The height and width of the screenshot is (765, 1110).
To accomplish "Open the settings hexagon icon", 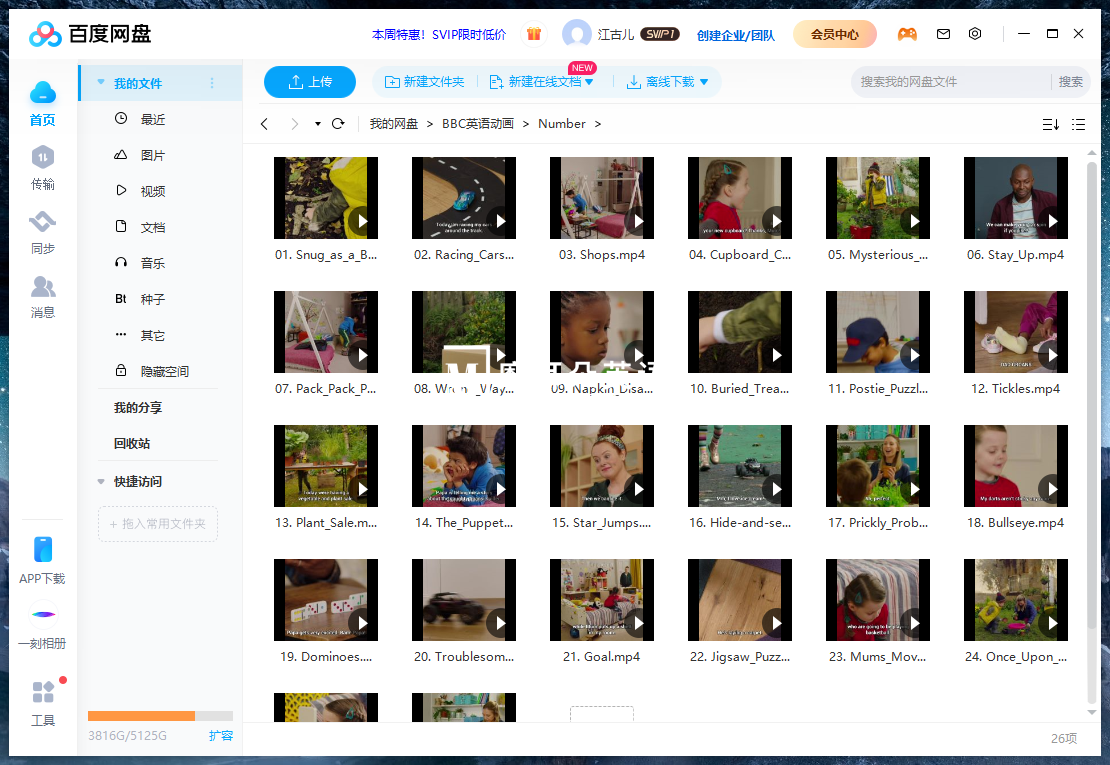I will click(975, 34).
